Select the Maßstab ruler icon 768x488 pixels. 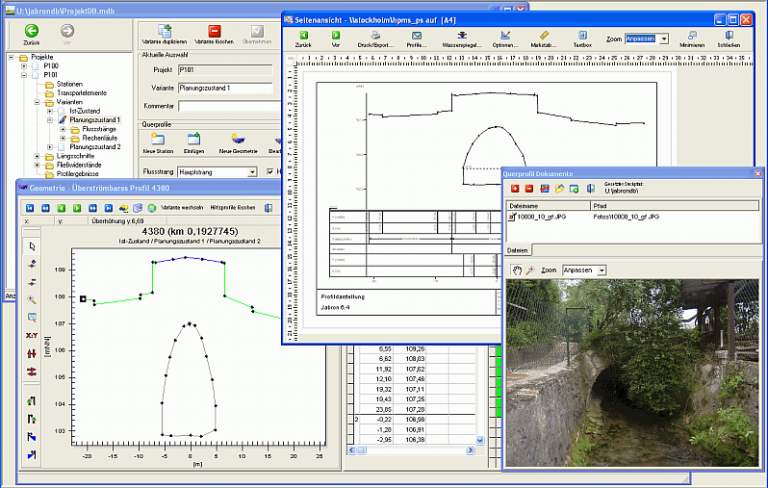click(x=544, y=37)
